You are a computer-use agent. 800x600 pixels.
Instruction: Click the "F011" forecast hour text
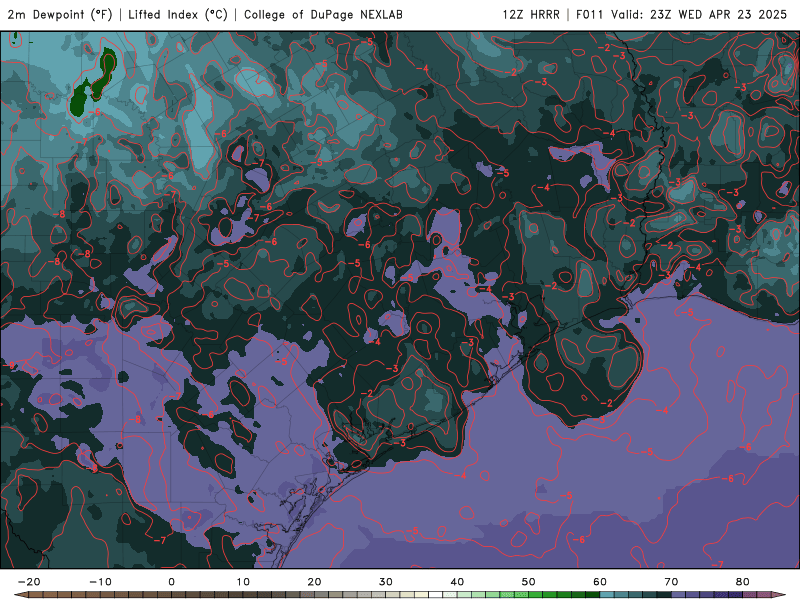(x=590, y=14)
